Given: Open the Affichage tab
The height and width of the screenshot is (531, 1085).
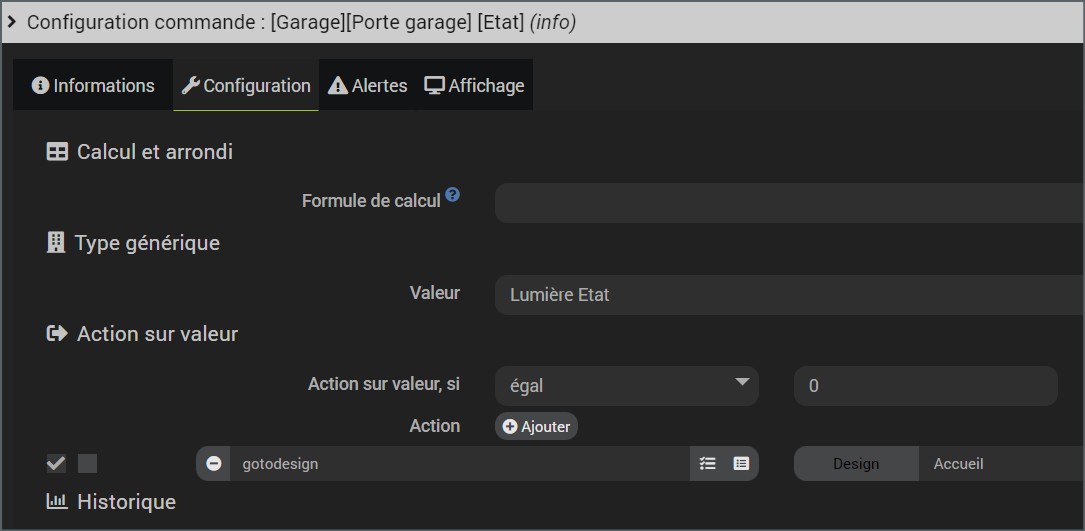Looking at the screenshot, I should click(x=475, y=85).
